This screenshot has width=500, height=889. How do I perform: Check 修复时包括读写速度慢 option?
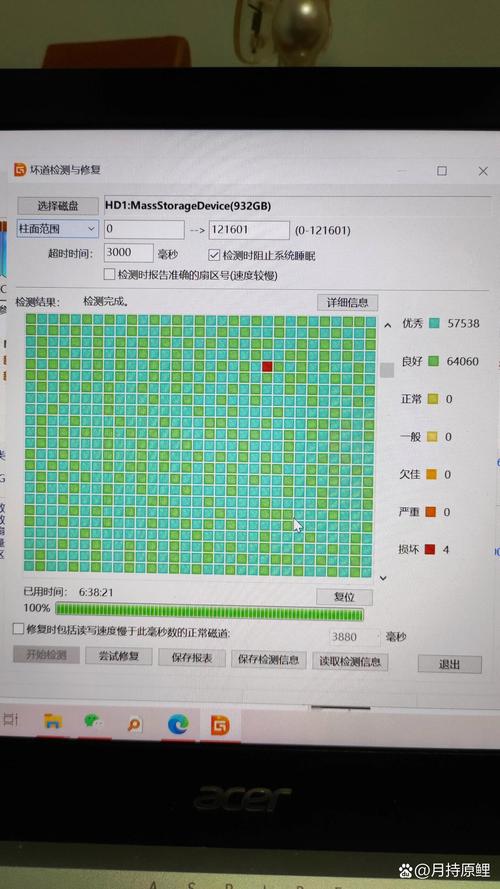point(18,629)
